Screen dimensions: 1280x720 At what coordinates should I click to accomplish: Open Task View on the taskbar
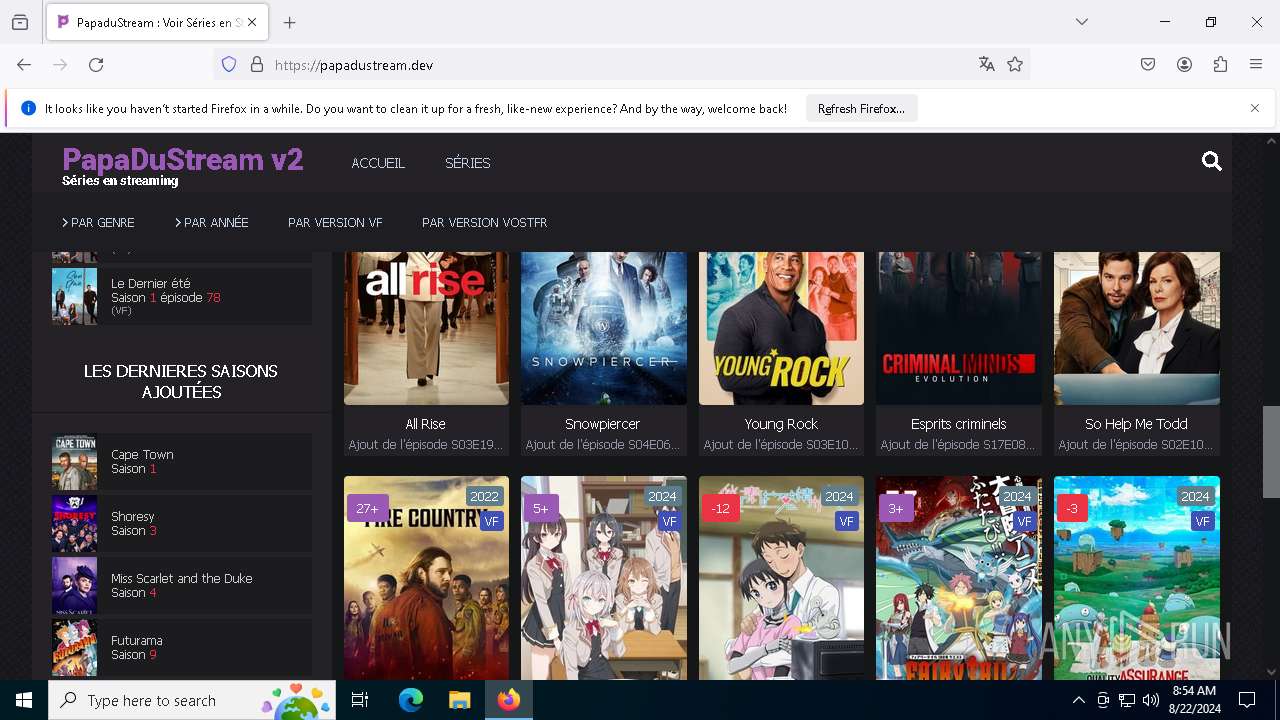coord(360,700)
